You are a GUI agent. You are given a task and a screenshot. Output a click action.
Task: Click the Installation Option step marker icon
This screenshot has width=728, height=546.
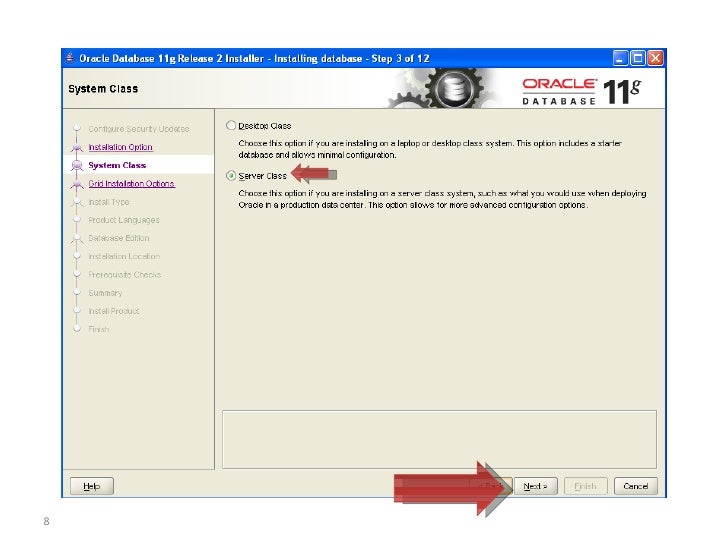[x=77, y=147]
